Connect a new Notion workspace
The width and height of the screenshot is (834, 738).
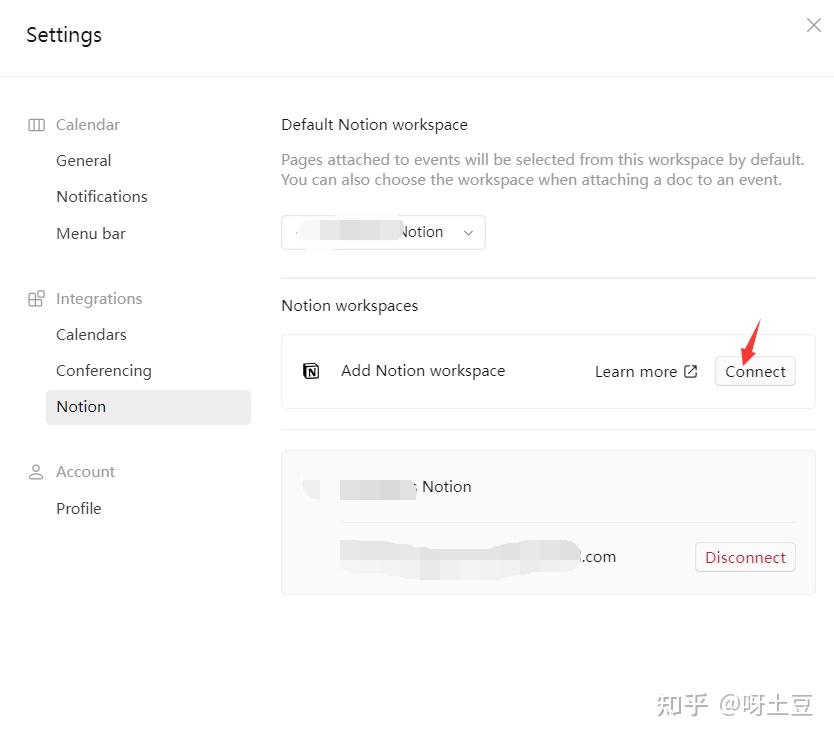point(755,370)
